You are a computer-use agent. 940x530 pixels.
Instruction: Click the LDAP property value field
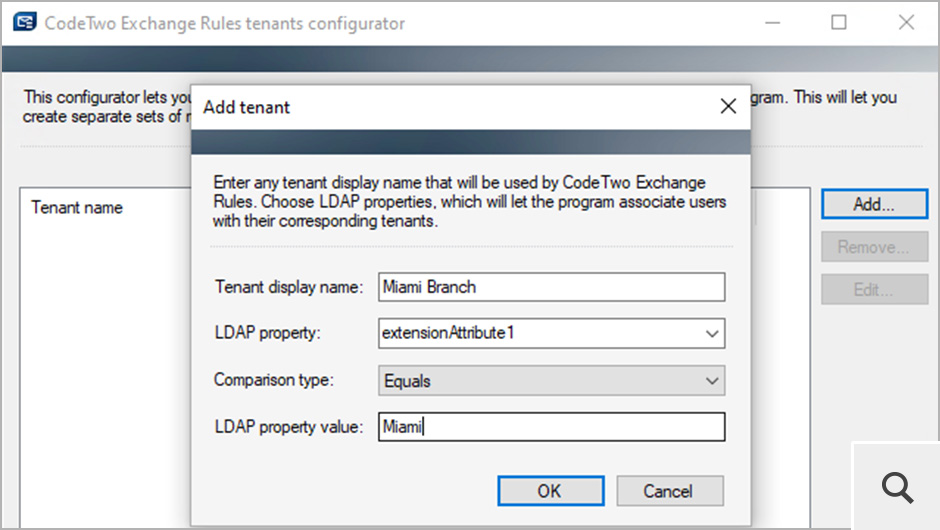click(x=551, y=427)
